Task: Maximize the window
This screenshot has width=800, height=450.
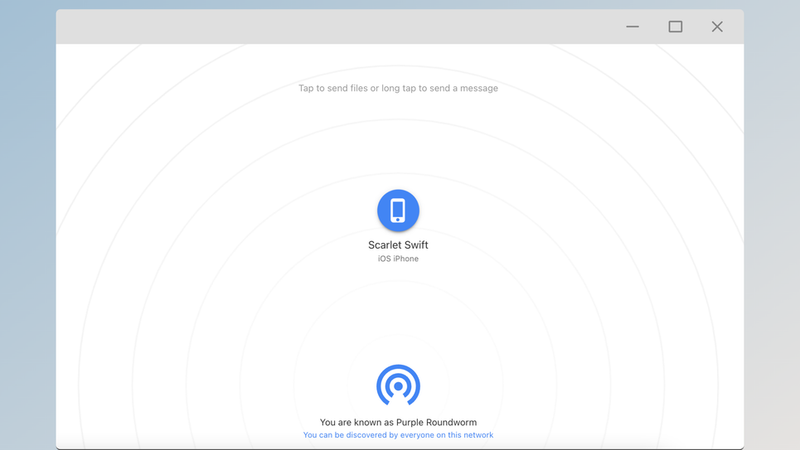Action: point(676,27)
